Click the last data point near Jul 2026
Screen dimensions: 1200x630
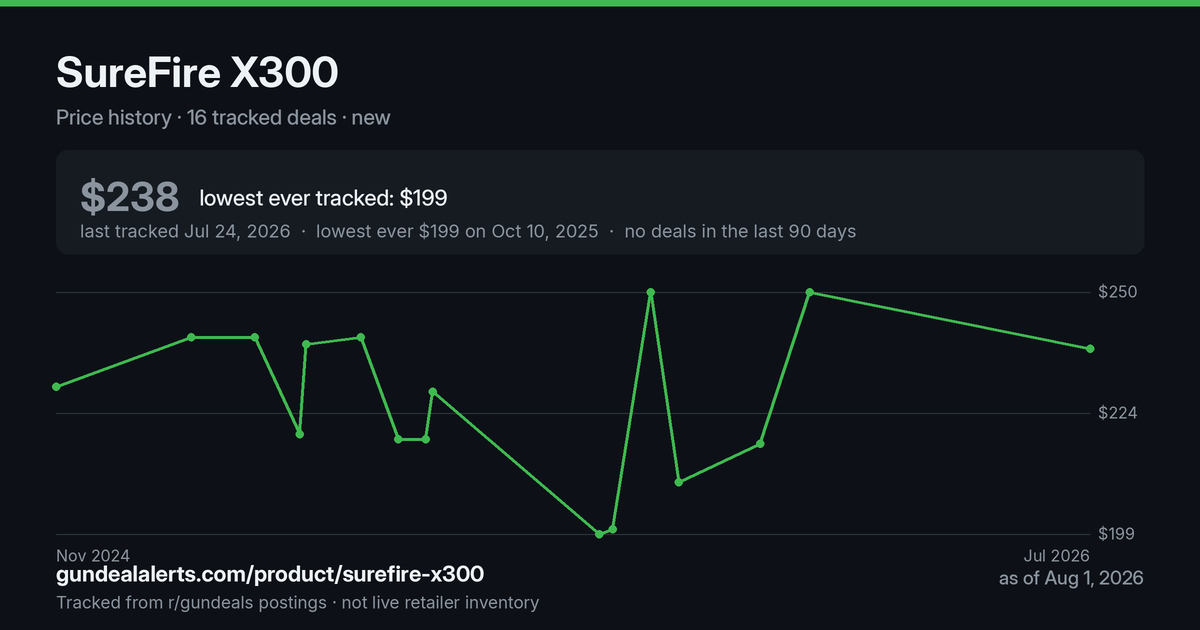coord(1090,348)
